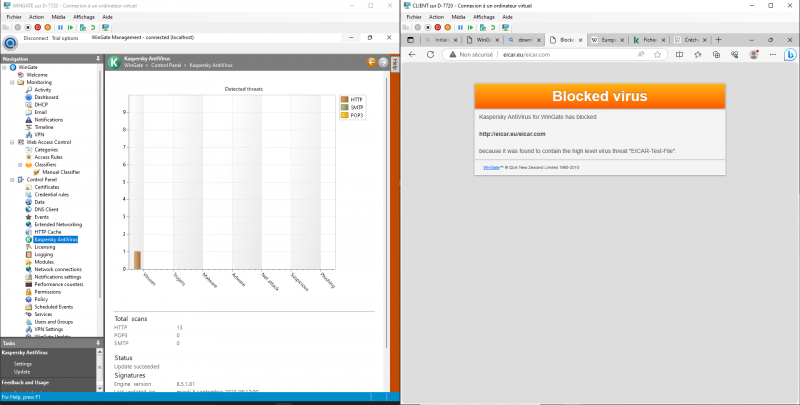Click the orange back arrow in Kaspersky header
Viewport: 800px width, 405px height.
click(372, 62)
